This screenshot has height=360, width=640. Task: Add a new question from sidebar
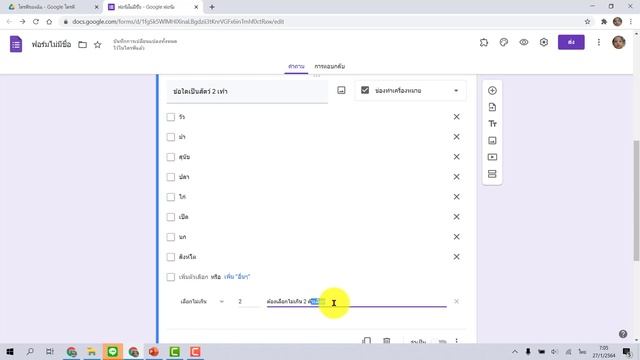(x=492, y=91)
